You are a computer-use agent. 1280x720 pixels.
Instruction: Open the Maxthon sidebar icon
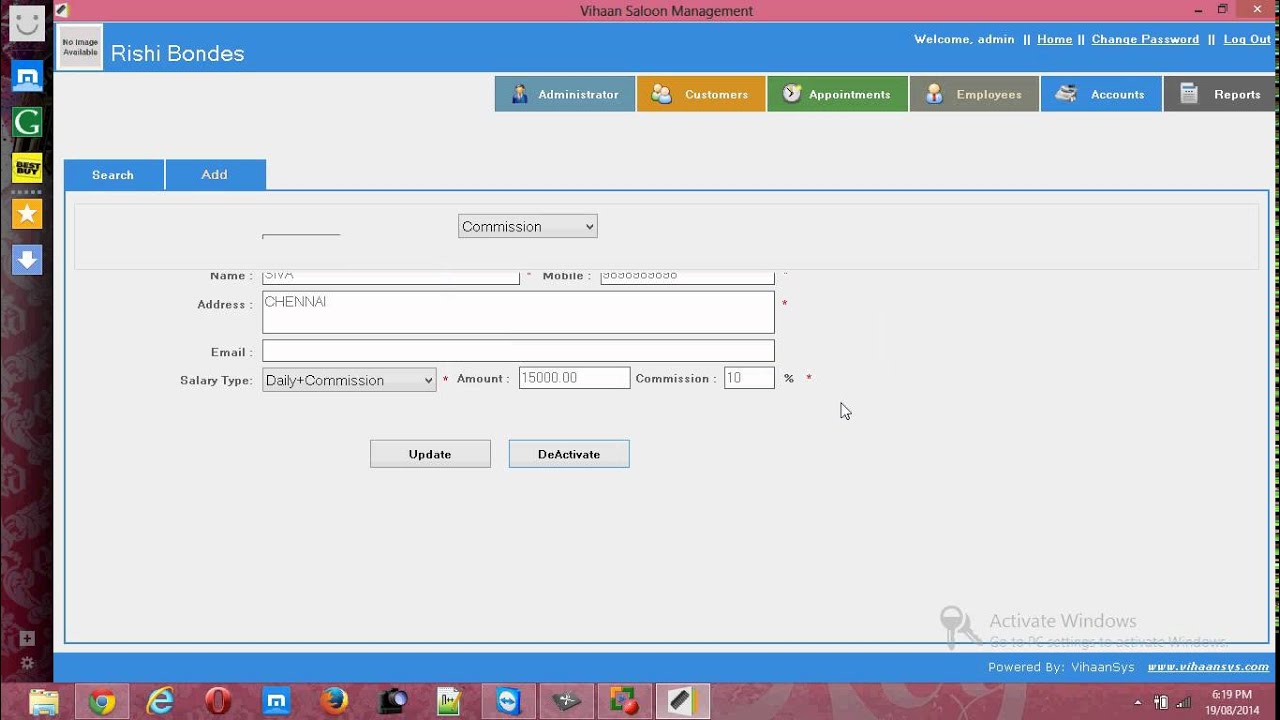[x=27, y=76]
